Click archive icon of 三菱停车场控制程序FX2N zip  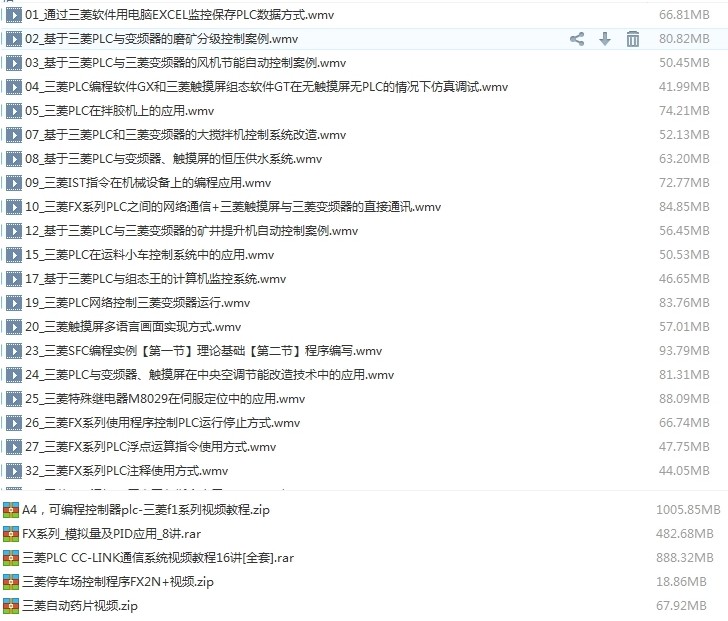point(11,582)
